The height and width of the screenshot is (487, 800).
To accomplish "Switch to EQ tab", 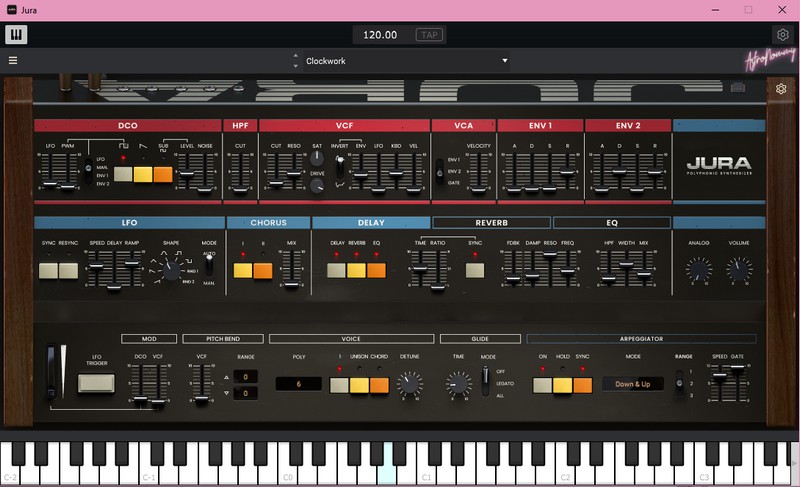I will click(612, 223).
